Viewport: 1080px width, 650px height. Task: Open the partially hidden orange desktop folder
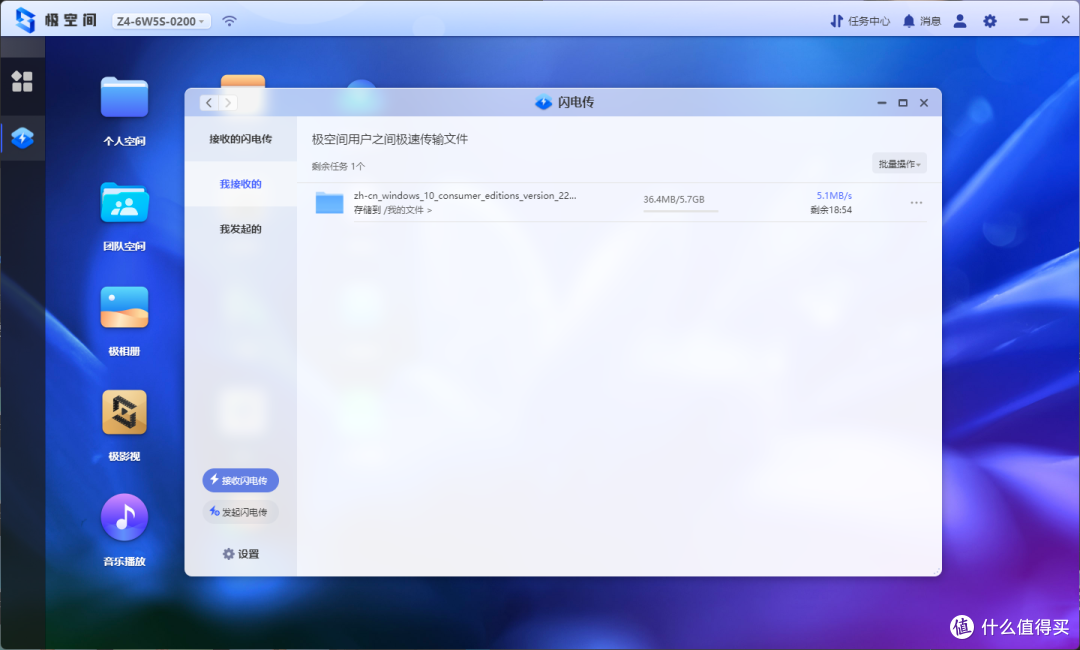pos(242,81)
